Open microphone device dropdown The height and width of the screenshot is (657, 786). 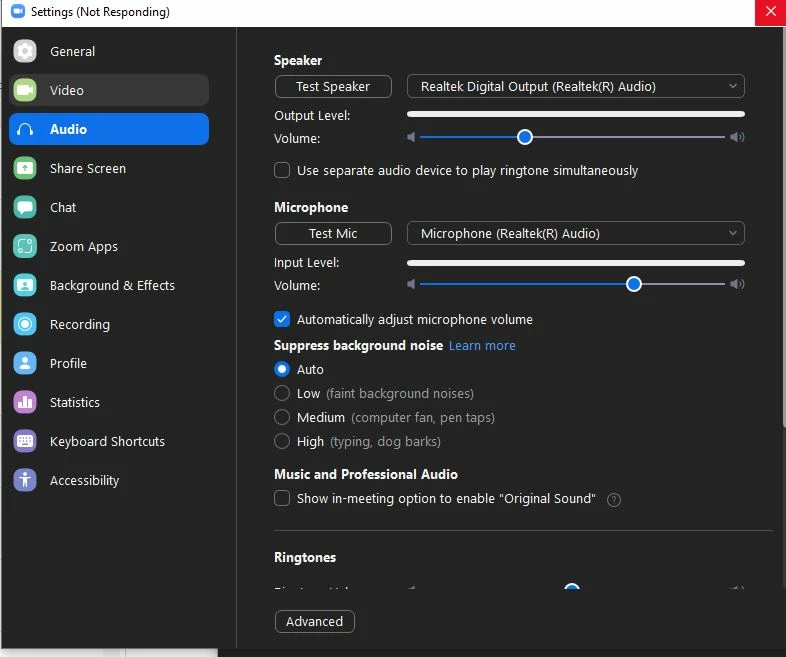click(x=575, y=233)
